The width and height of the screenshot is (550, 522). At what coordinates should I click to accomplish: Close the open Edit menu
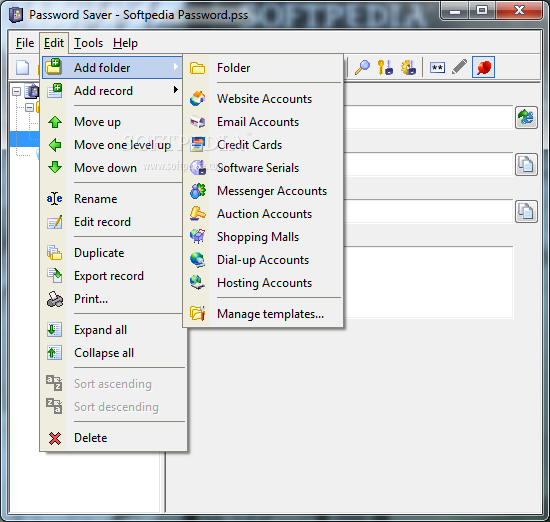click(54, 43)
